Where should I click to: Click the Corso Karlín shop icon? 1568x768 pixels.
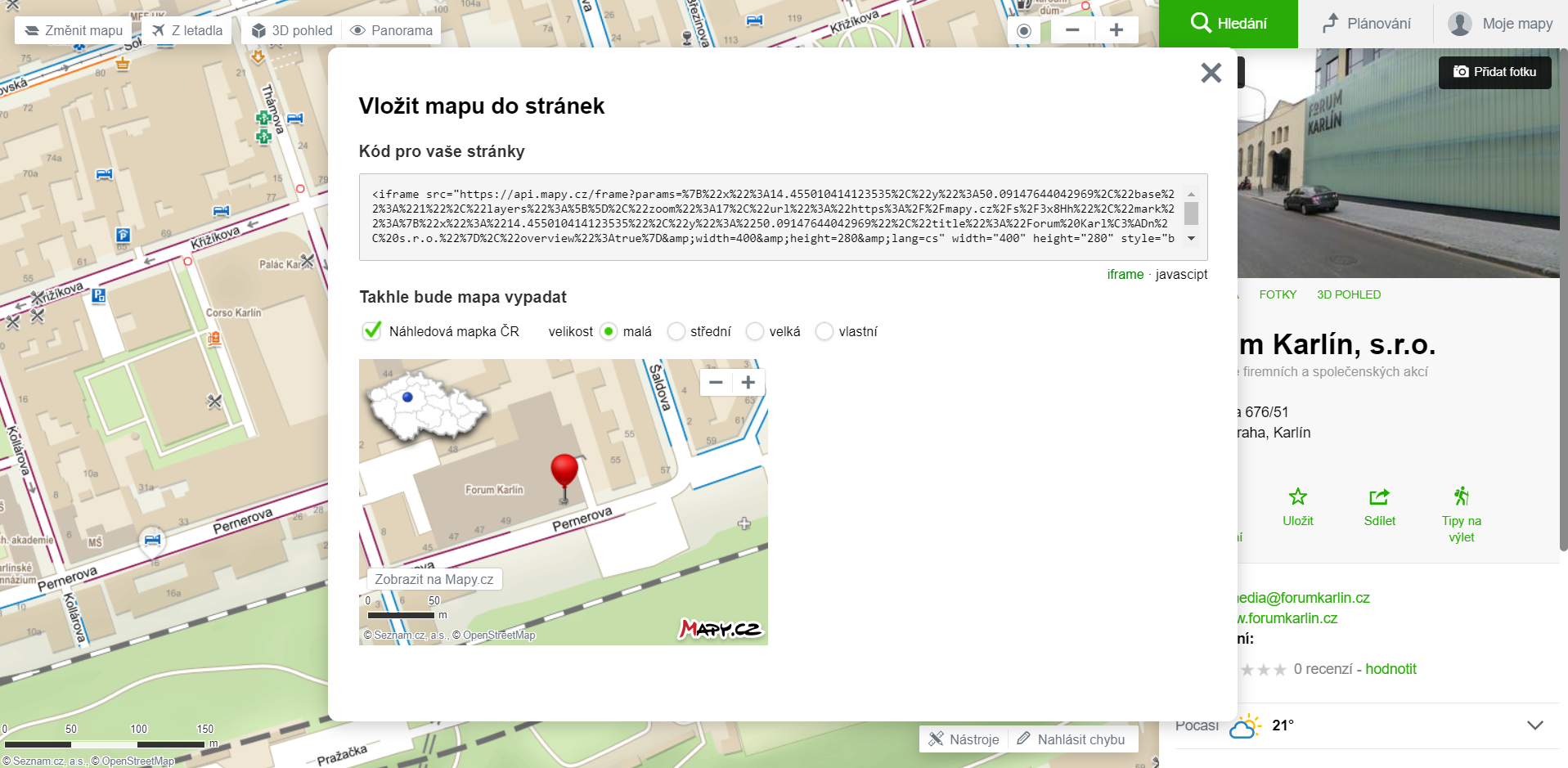pos(214,338)
